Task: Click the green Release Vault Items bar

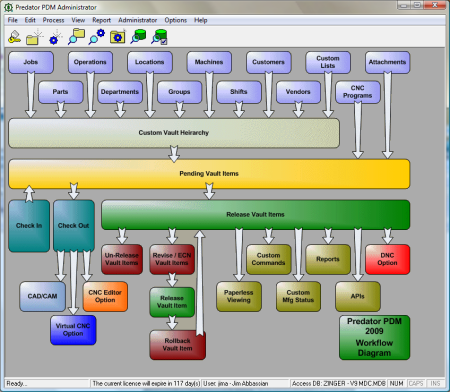Action: [255, 215]
